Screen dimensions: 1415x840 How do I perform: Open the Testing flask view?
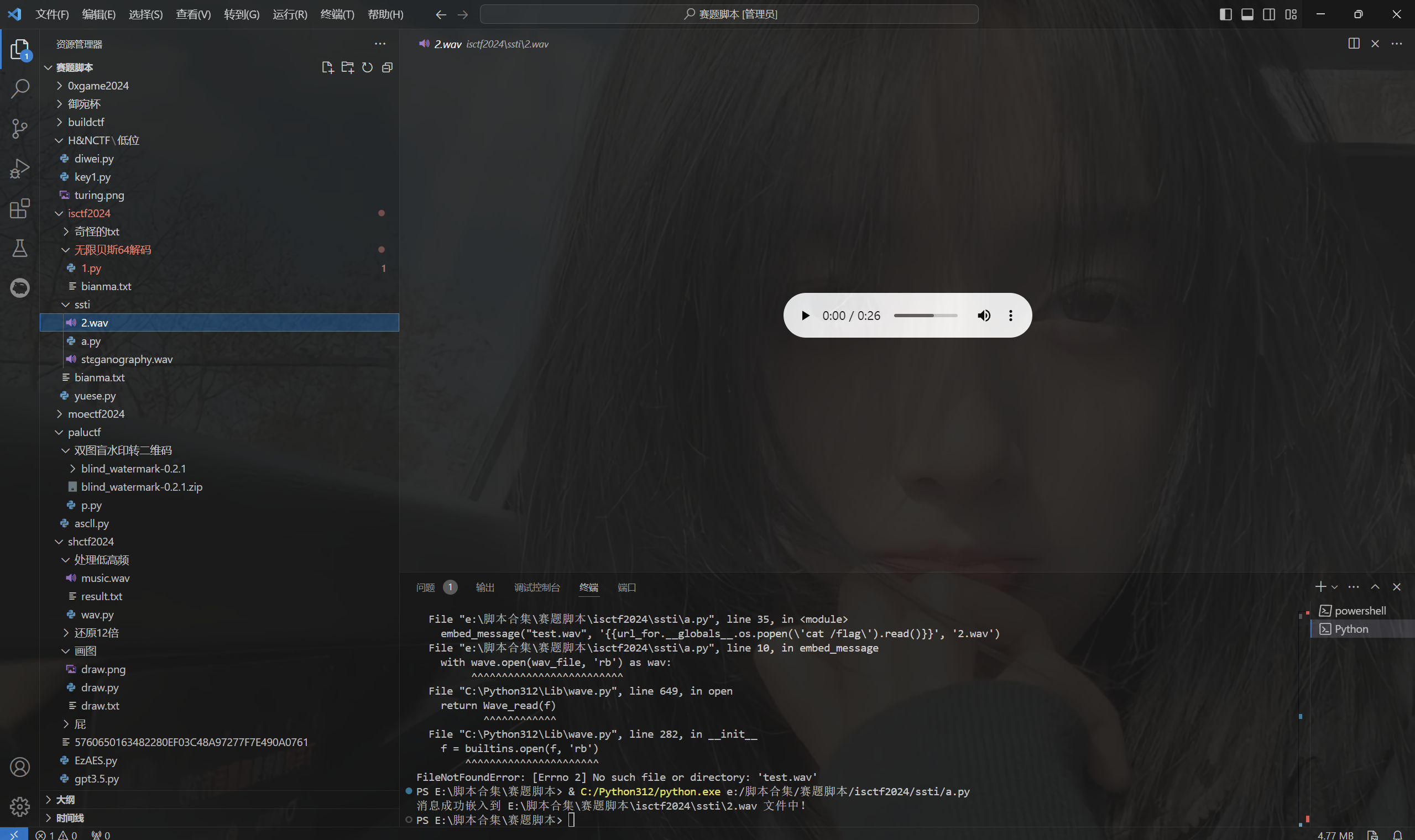coord(20,248)
